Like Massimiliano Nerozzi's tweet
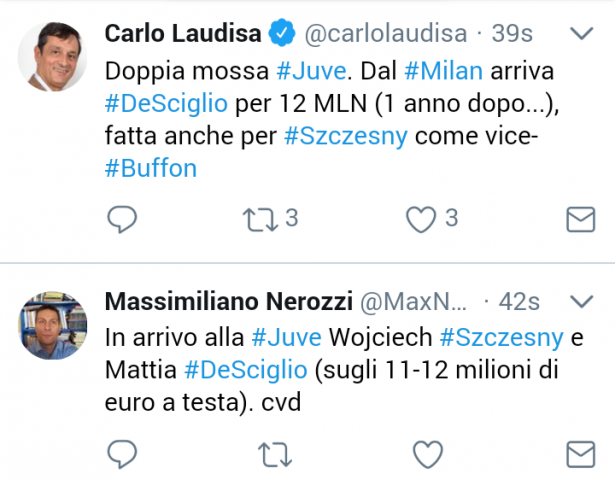 pos(427,454)
